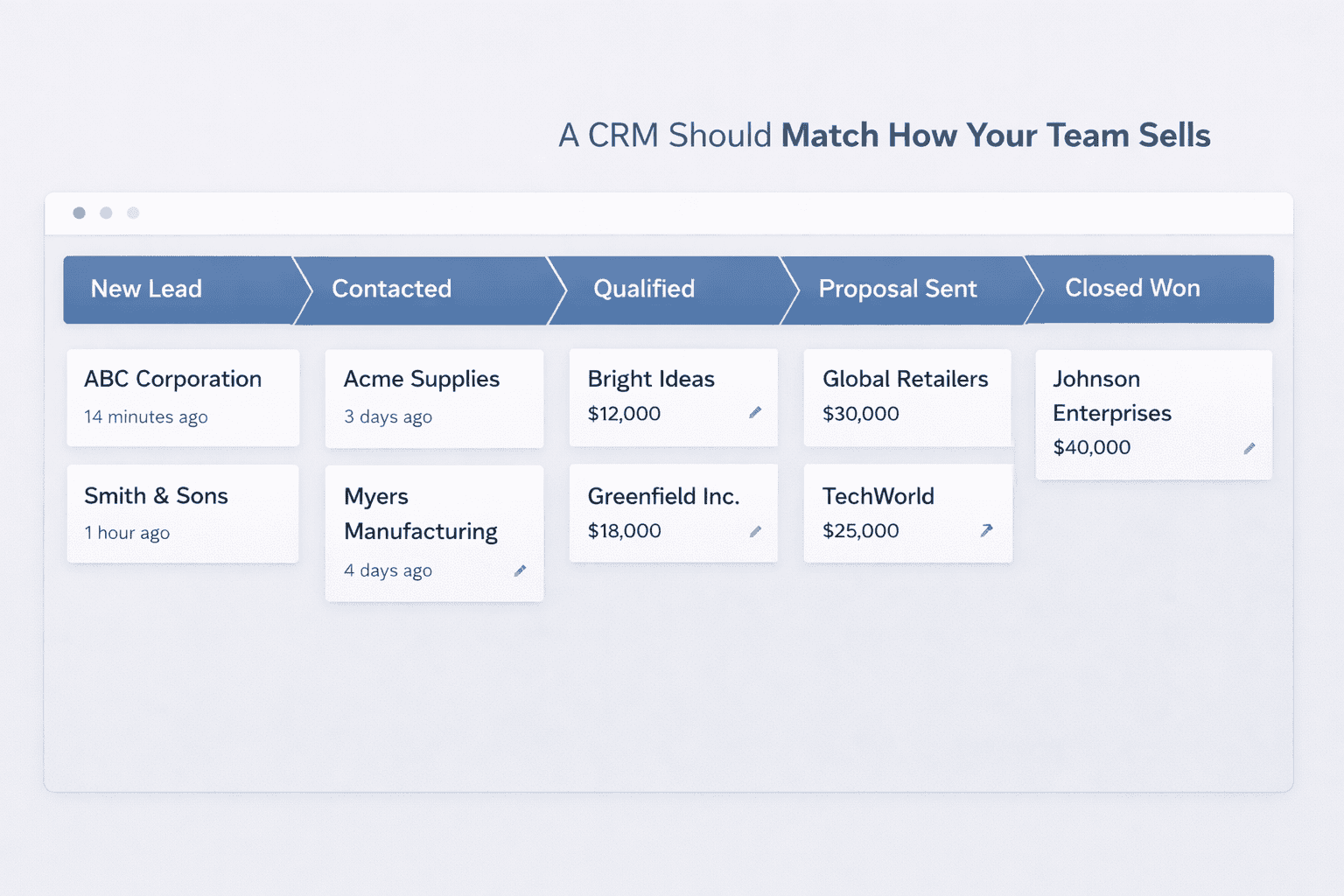Click the red window control dot

pyautogui.click(x=80, y=213)
